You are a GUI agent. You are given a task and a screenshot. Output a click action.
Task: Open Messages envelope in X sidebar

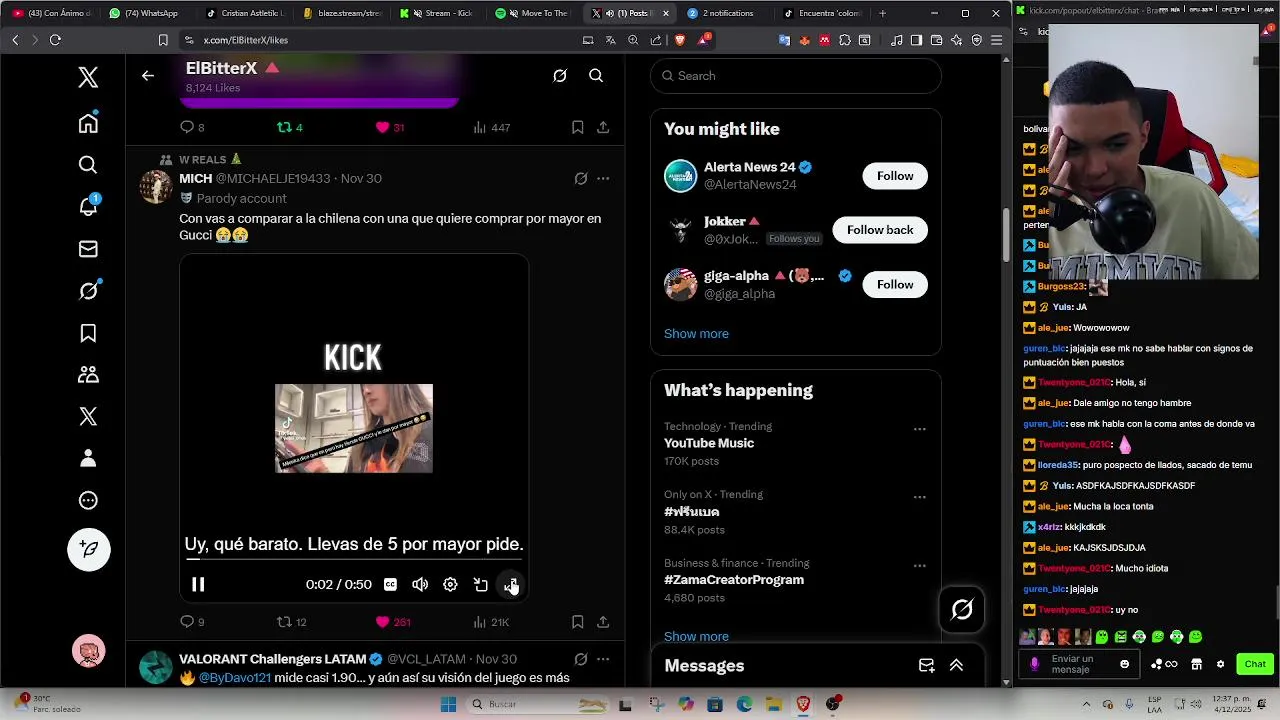click(x=88, y=249)
